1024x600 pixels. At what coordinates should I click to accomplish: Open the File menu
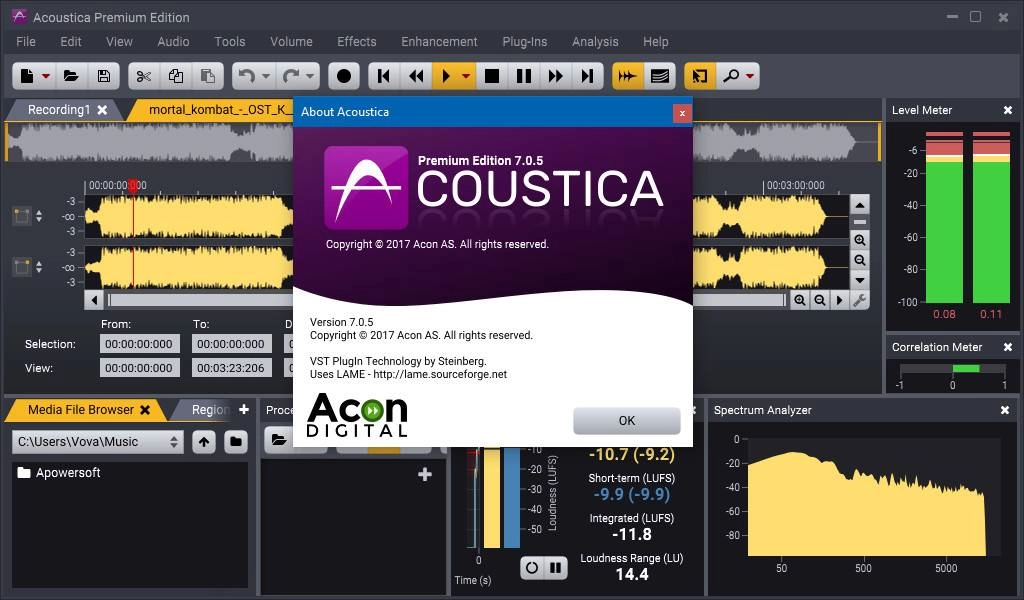point(25,42)
